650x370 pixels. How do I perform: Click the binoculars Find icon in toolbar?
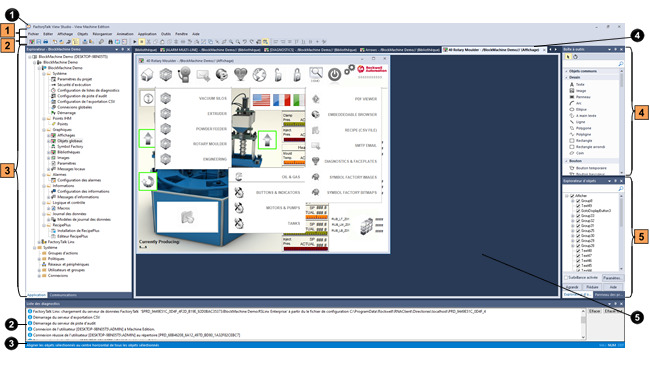(x=110, y=41)
